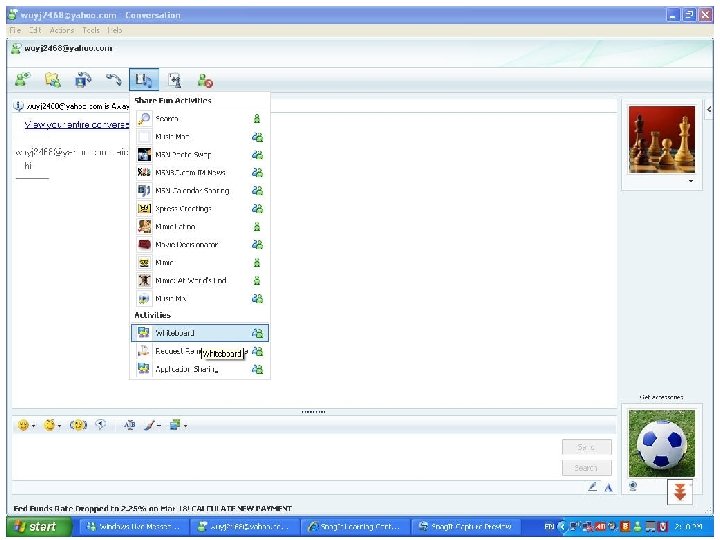Open the Edit menu
Screen dimensions: 720x540
[35, 30]
